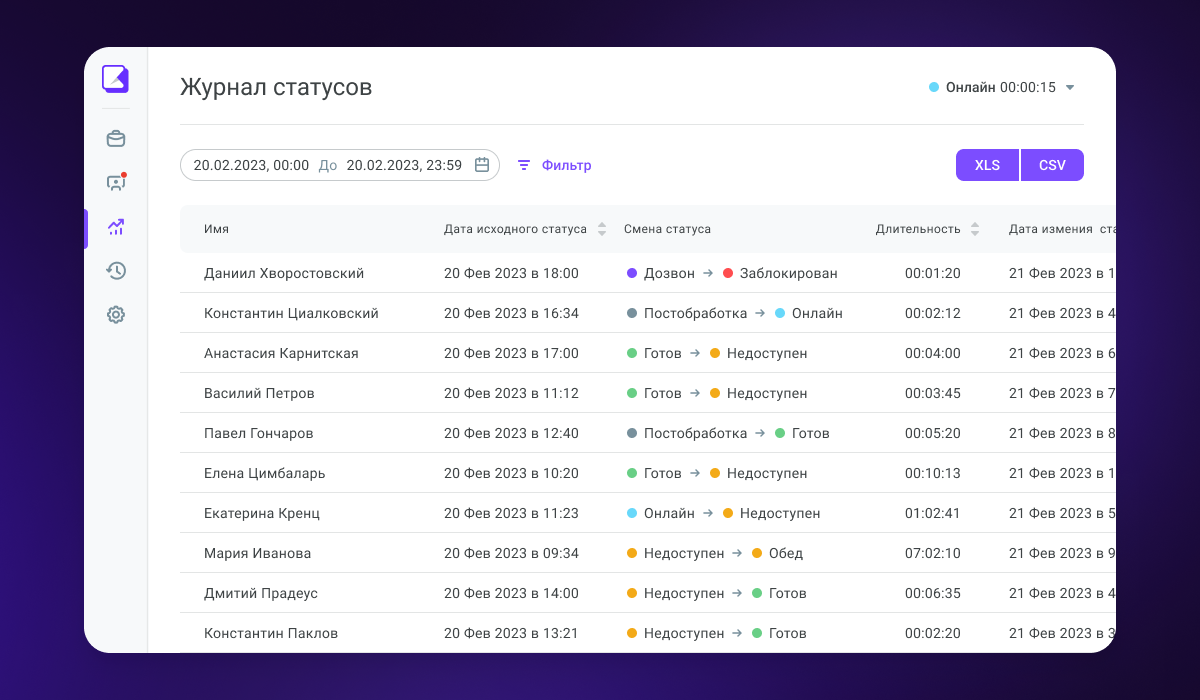1200x700 pixels.
Task: Export the journal as XLS
Action: click(x=987, y=165)
